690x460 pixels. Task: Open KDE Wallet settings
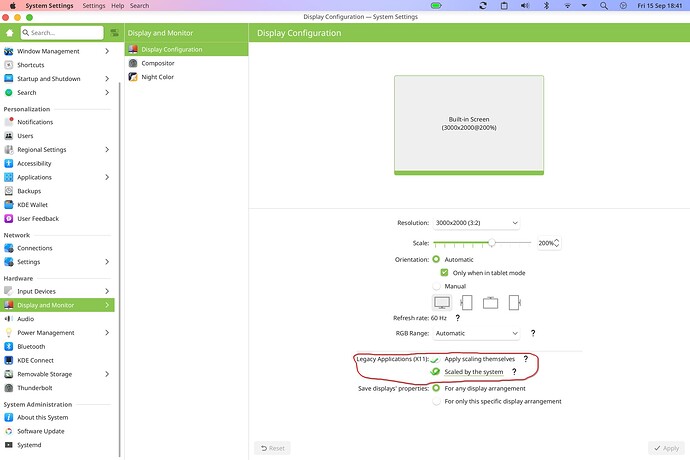click(x=57, y=205)
